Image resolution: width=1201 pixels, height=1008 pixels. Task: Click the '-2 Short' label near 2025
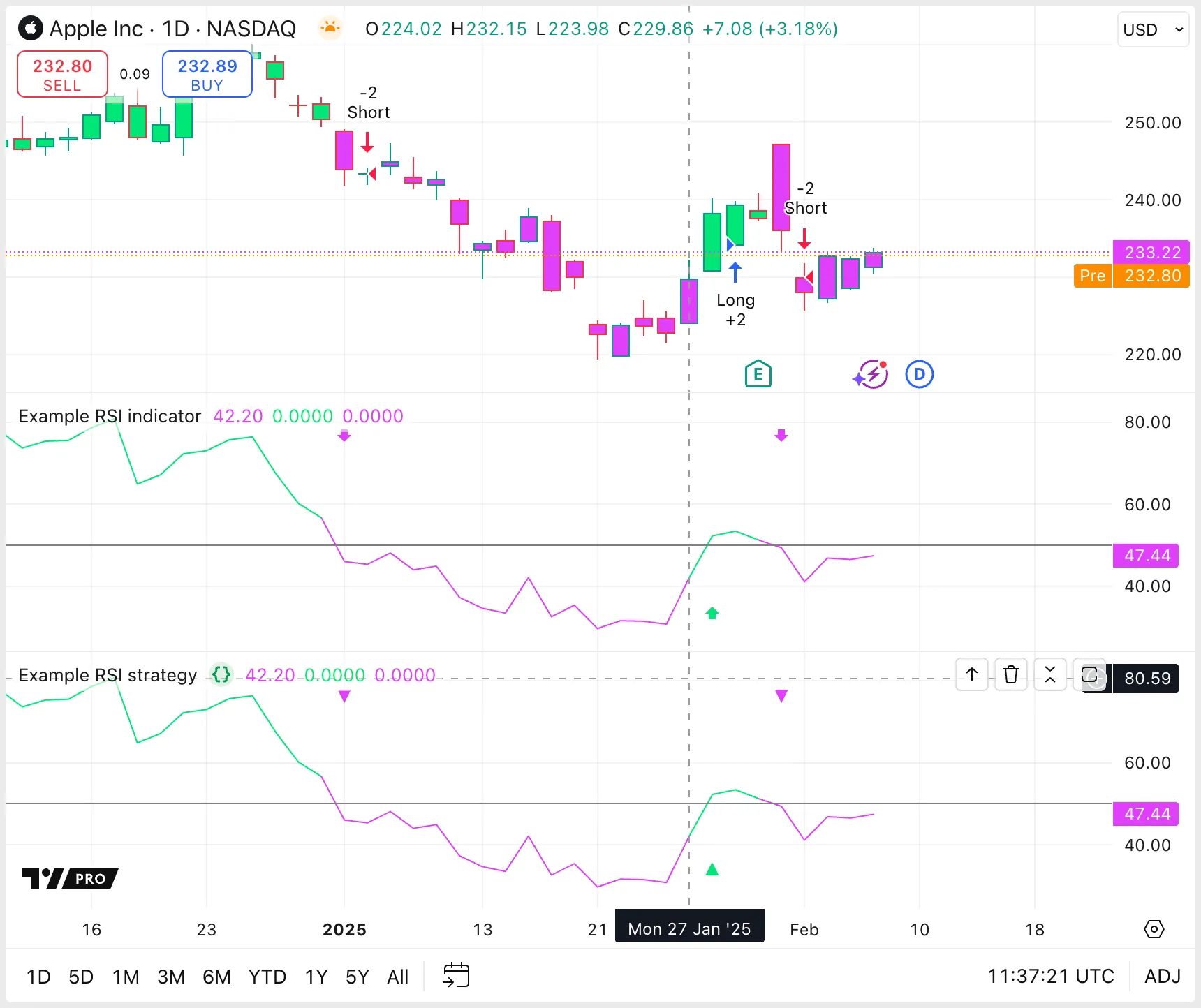[369, 103]
